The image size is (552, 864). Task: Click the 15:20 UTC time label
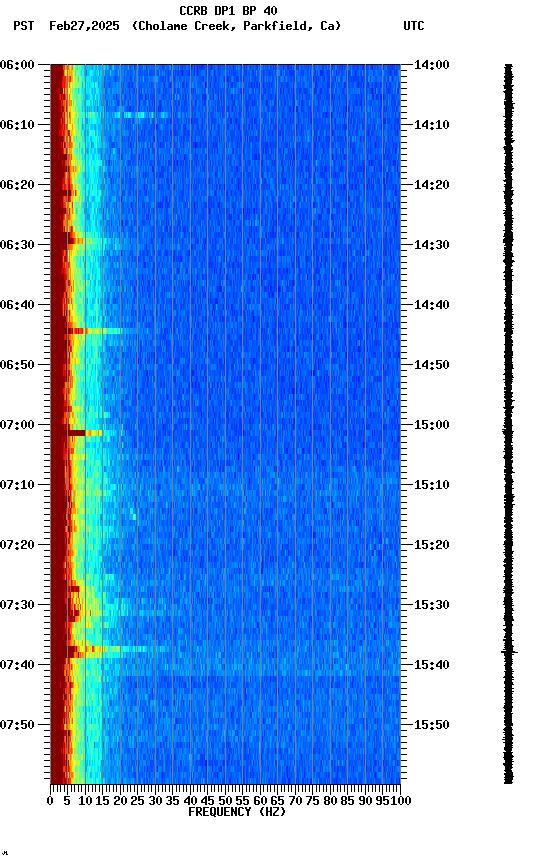432,546
